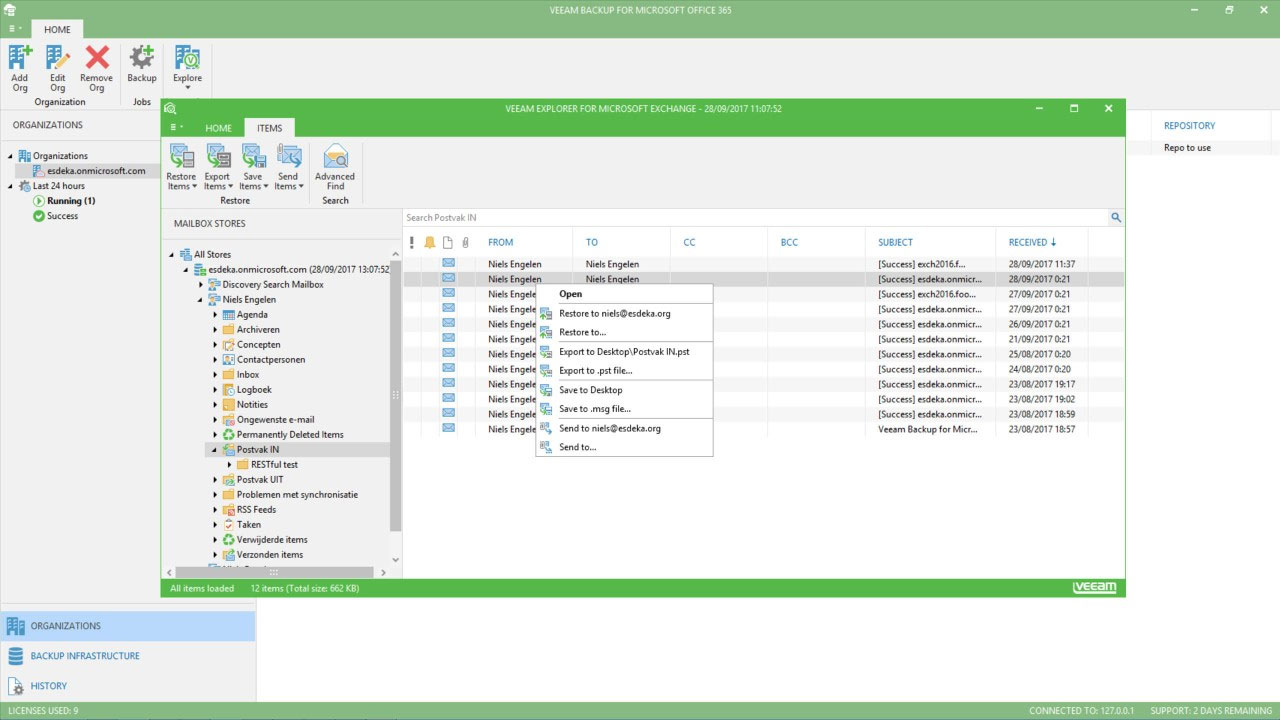Image resolution: width=1280 pixels, height=720 pixels.
Task: Click Restore Items in Explorer ribbon
Action: (x=181, y=166)
